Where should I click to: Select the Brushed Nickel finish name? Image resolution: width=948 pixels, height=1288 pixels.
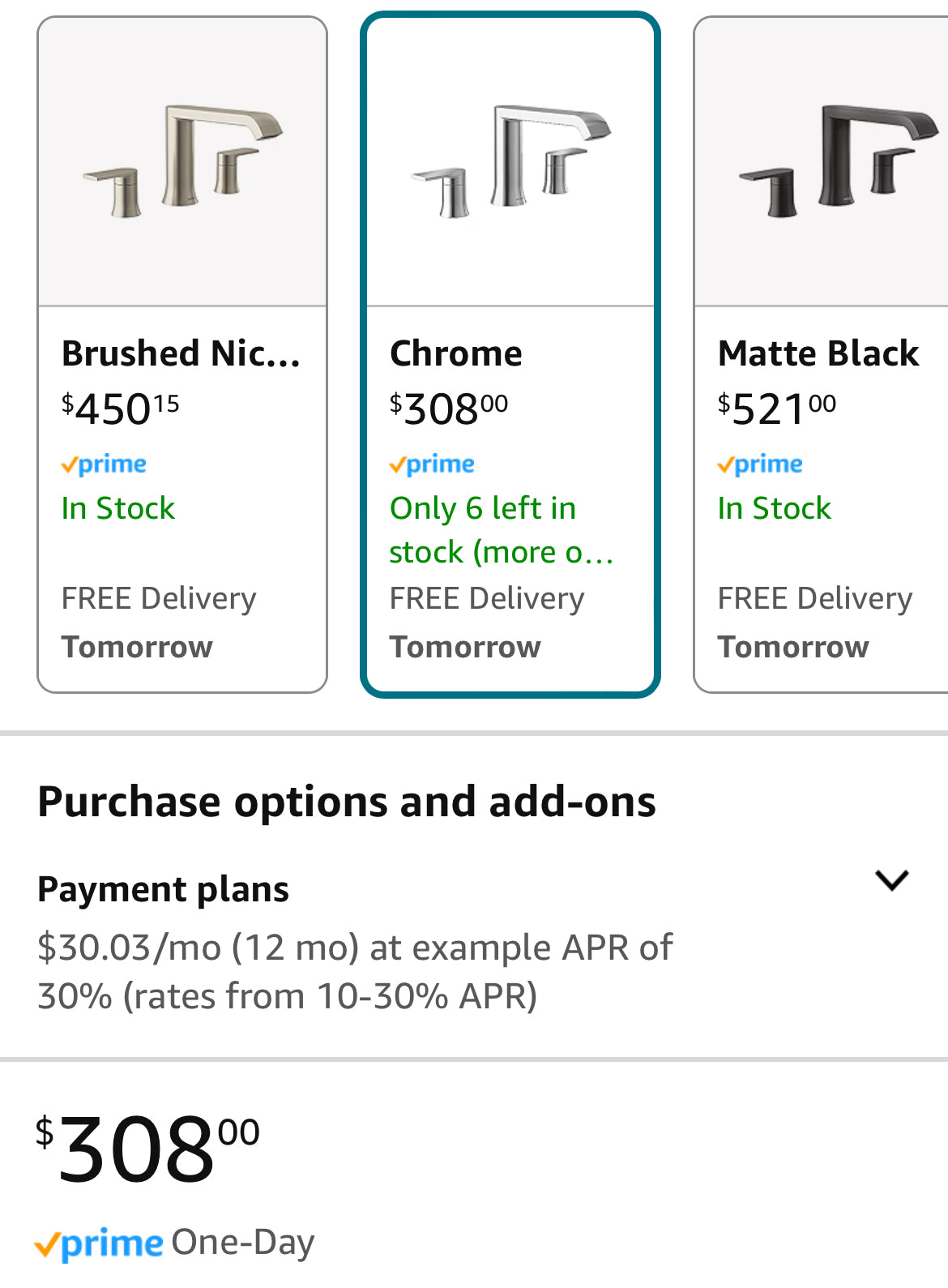181,353
